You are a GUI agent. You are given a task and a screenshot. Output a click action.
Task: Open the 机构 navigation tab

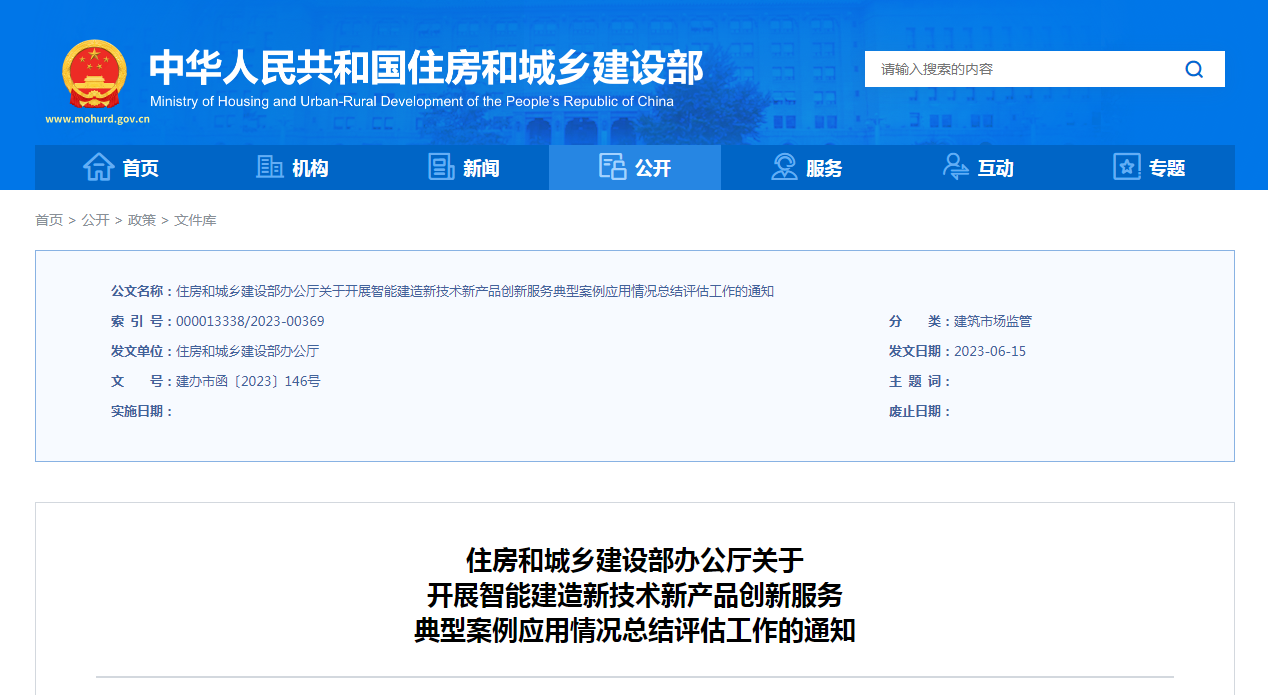292,168
